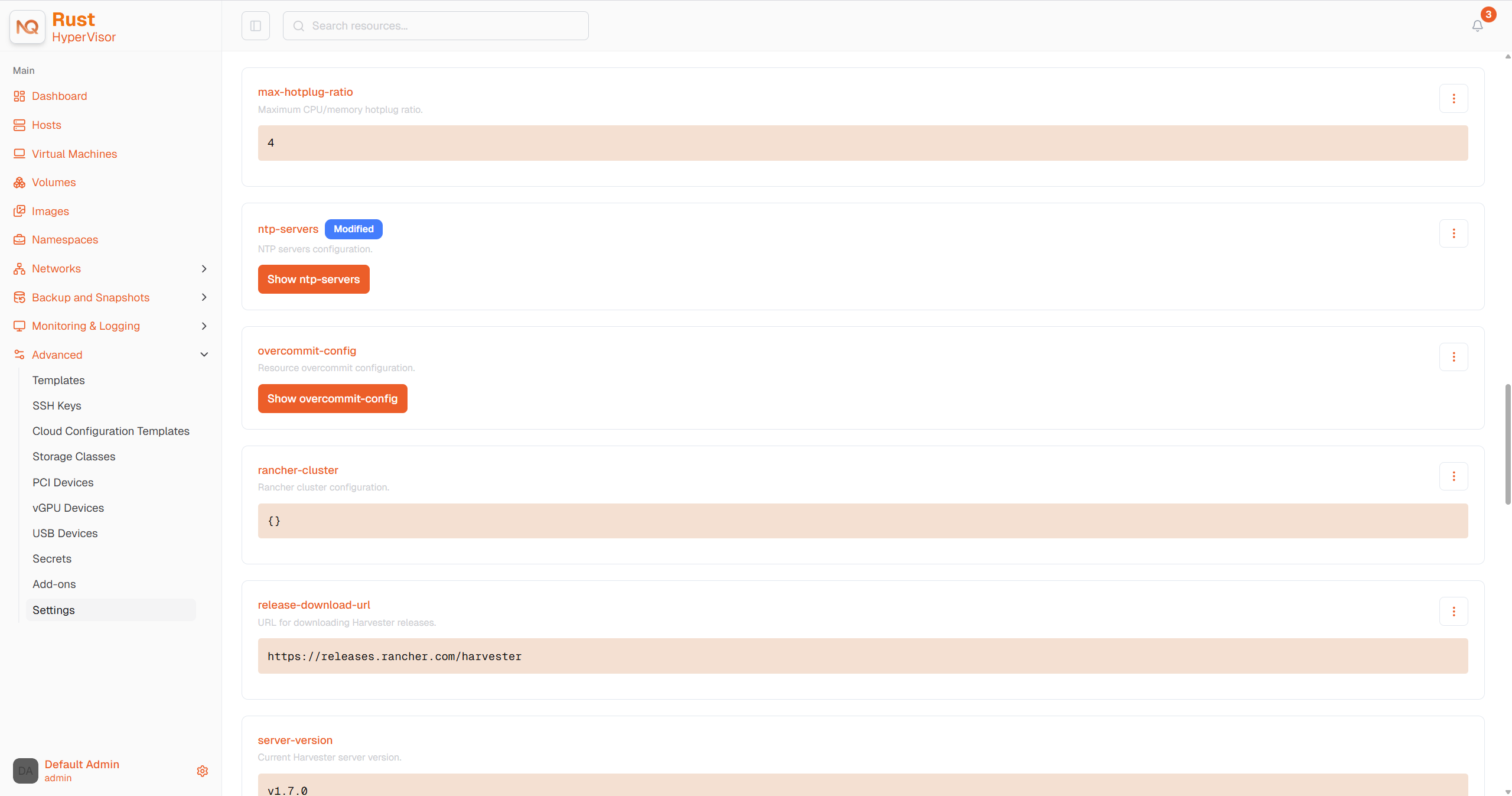Open user settings gear icon
The image size is (1512, 796).
[203, 771]
